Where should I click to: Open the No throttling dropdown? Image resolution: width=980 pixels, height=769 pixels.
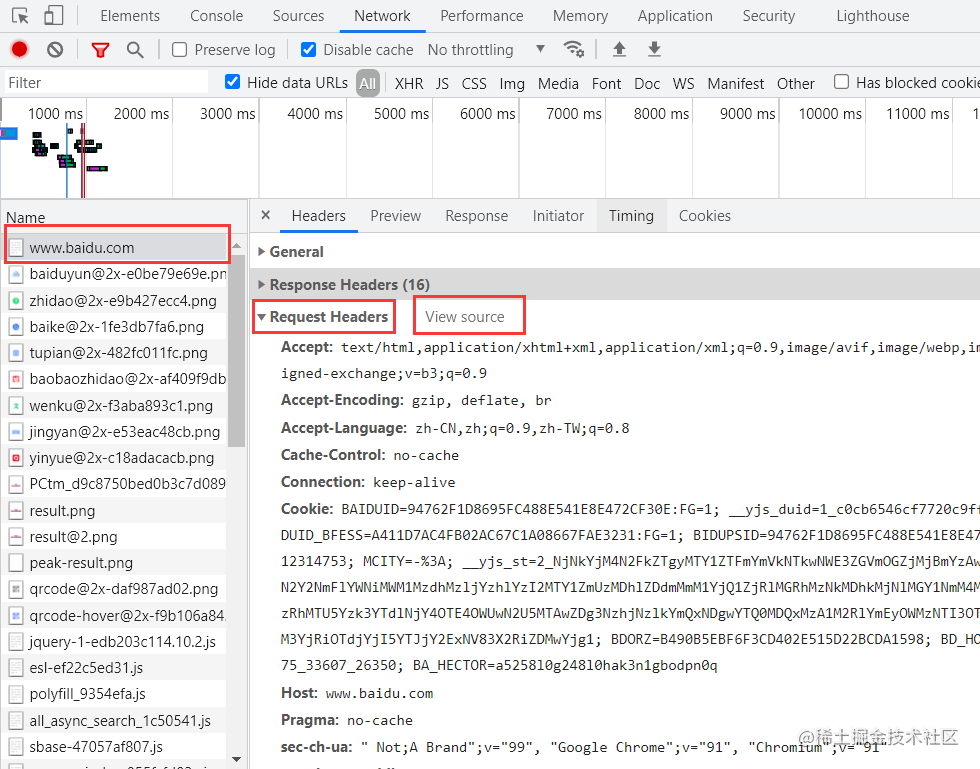[486, 49]
